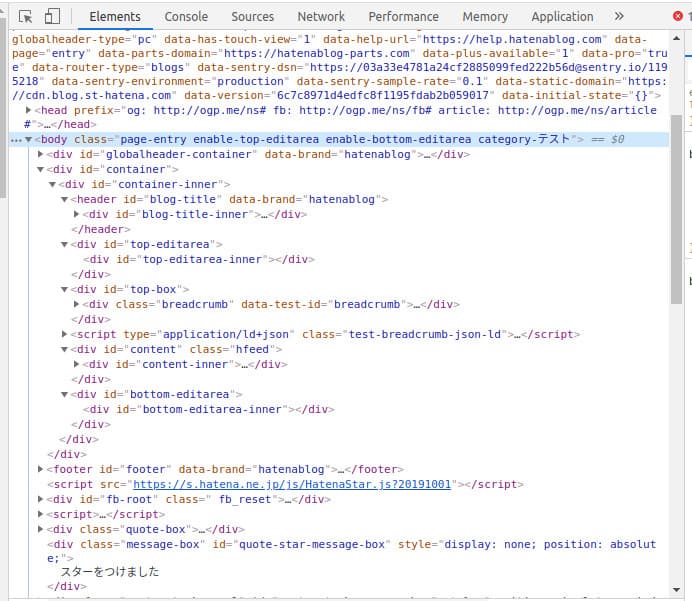This screenshot has height=601, width=692.
Task: Click the スターをつけました text node
Action: (x=109, y=572)
